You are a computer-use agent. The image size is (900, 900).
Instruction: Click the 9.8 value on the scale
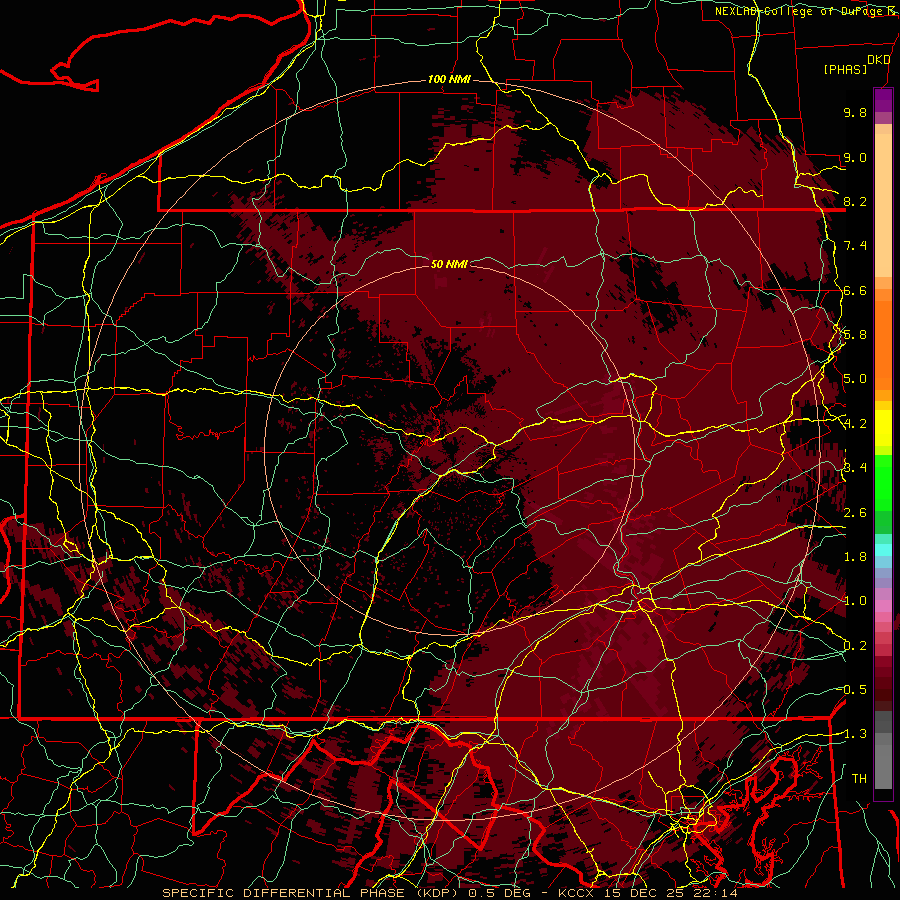click(855, 112)
